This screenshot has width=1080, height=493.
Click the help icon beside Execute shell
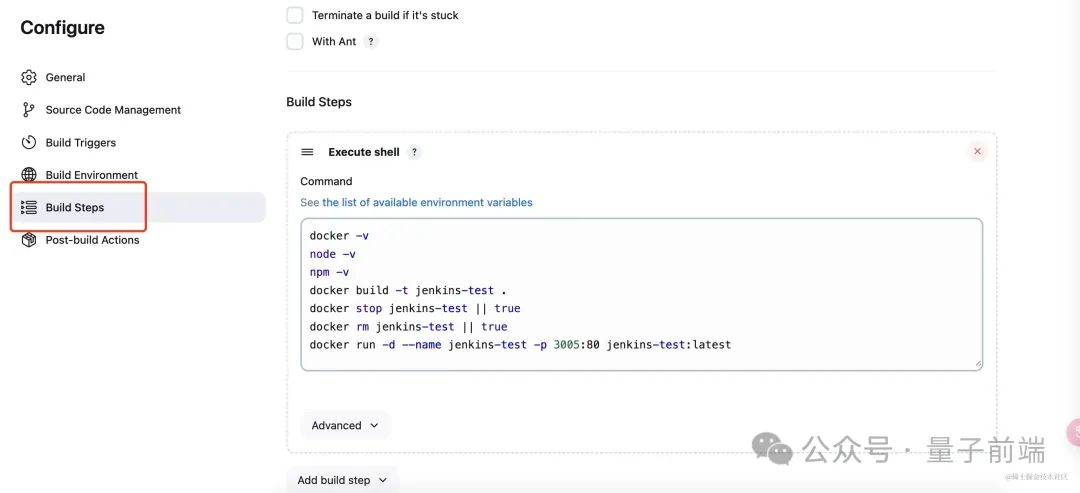(x=414, y=152)
